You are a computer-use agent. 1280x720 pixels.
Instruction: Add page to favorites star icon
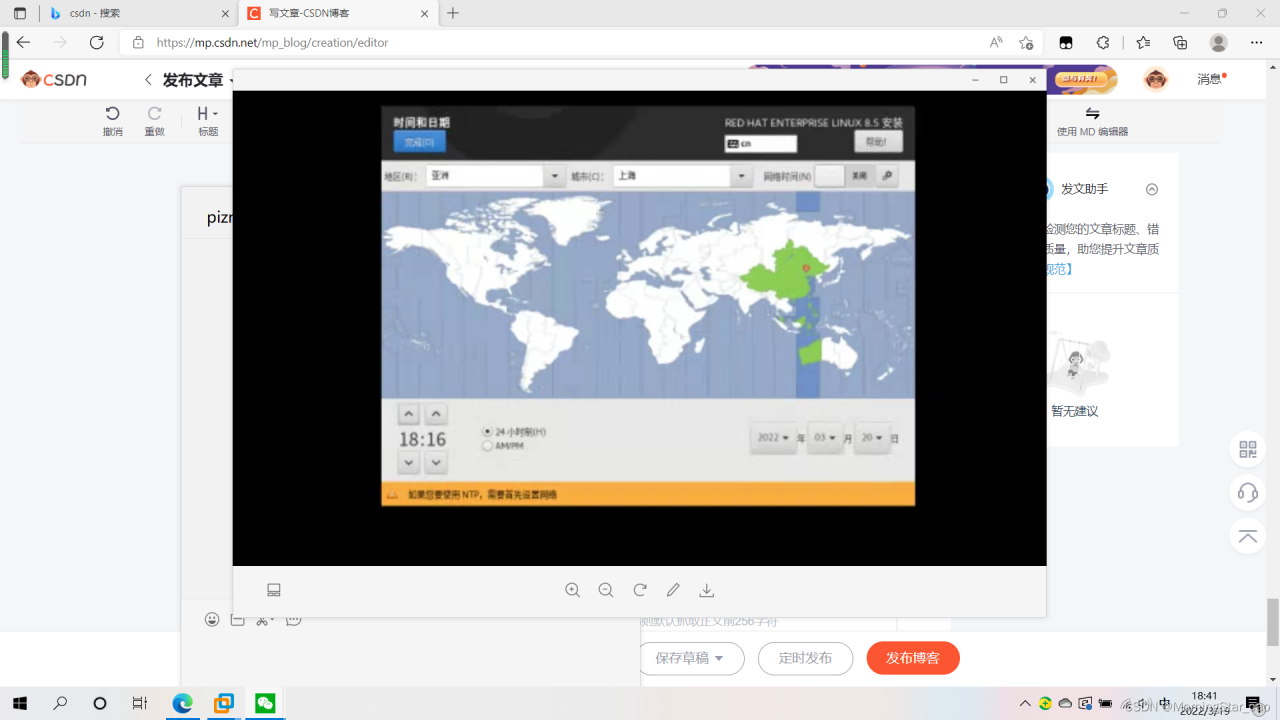(1026, 42)
